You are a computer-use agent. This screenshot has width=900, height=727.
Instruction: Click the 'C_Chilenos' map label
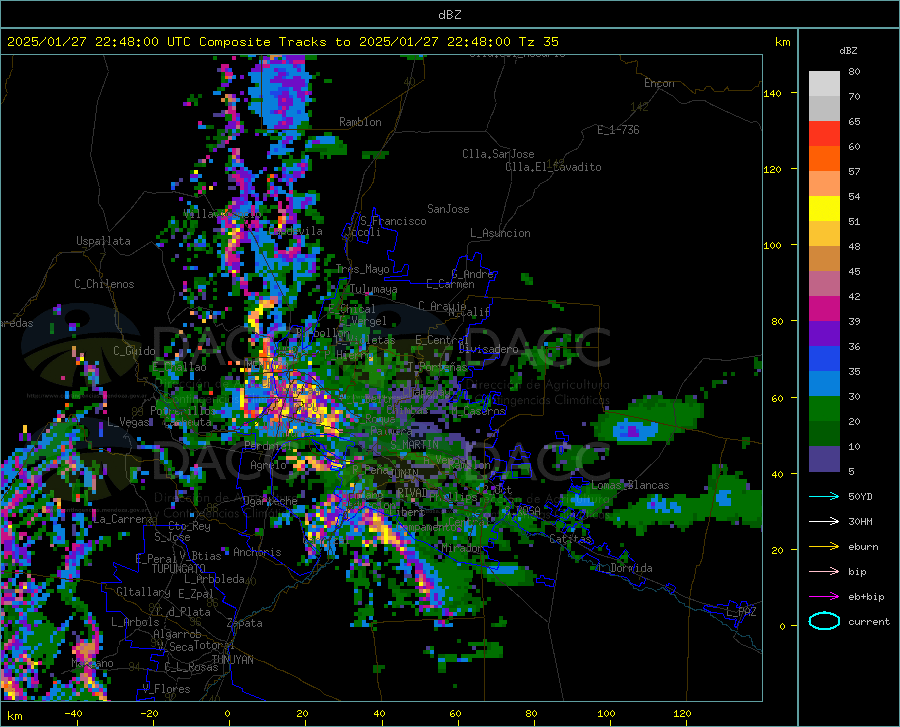(104, 284)
